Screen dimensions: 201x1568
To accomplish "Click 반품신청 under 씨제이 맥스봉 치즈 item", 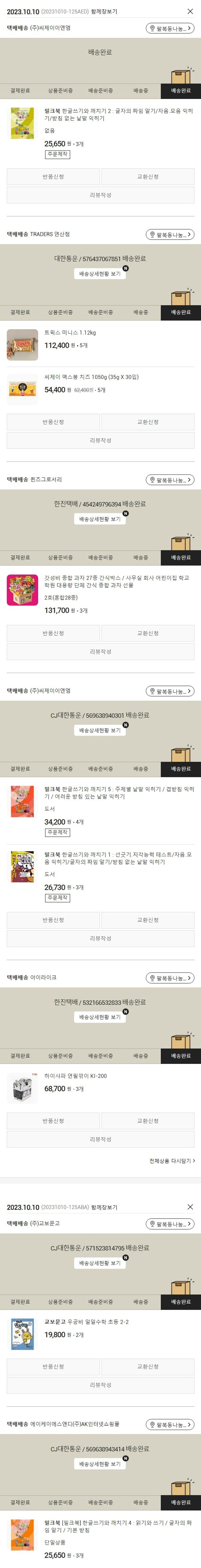I will click(x=53, y=422).
